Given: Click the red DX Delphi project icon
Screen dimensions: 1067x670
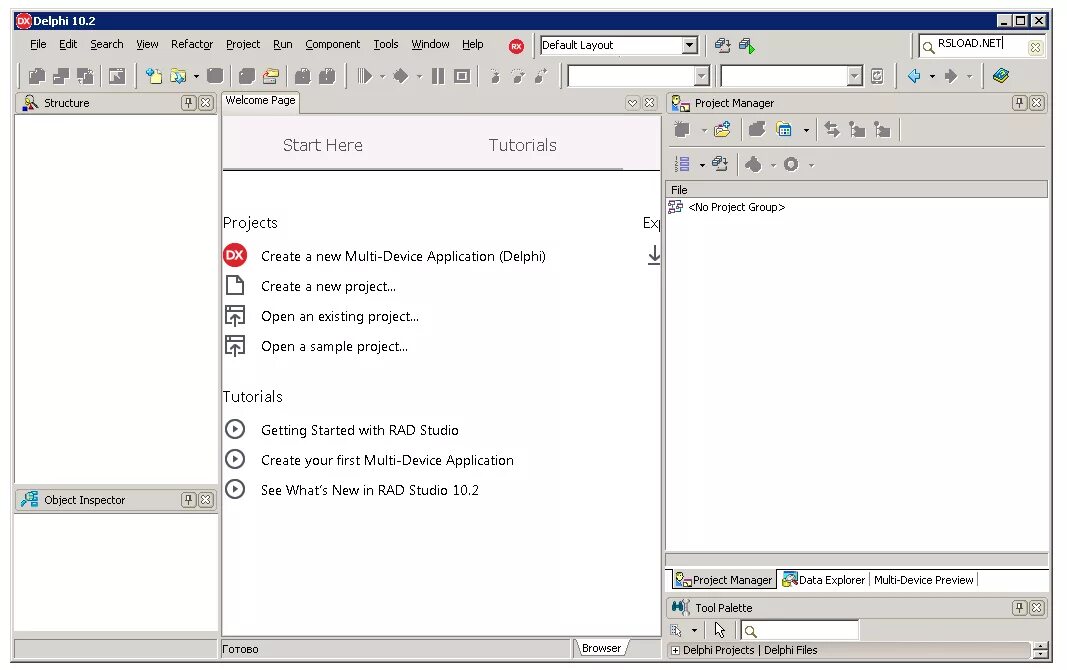Looking at the screenshot, I should (235, 256).
